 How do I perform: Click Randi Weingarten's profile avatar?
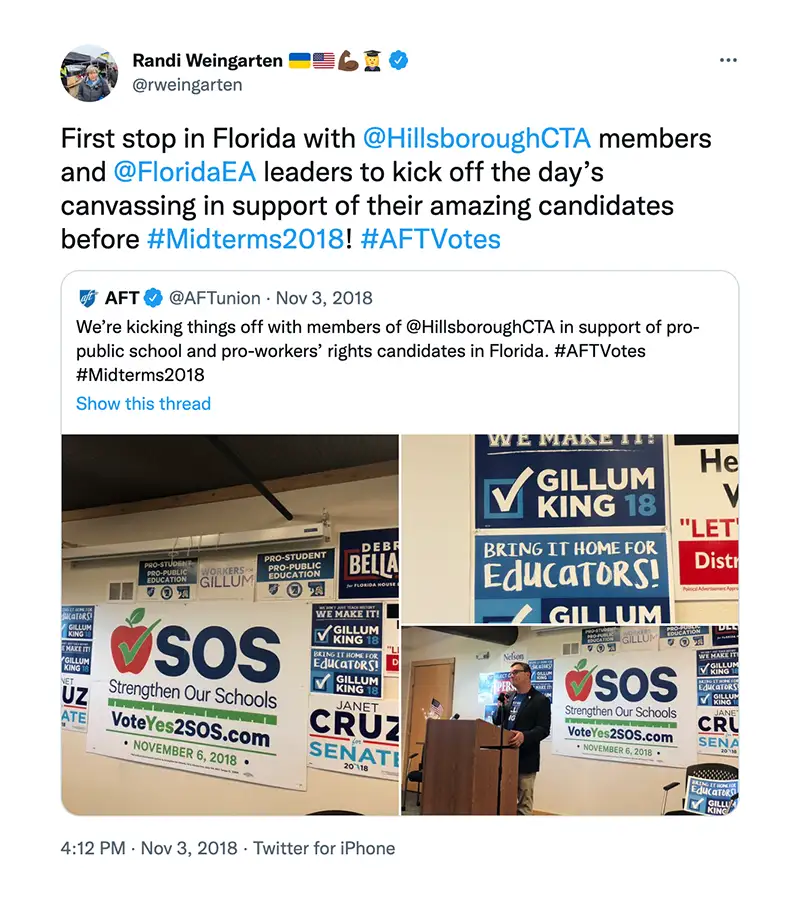89,73
